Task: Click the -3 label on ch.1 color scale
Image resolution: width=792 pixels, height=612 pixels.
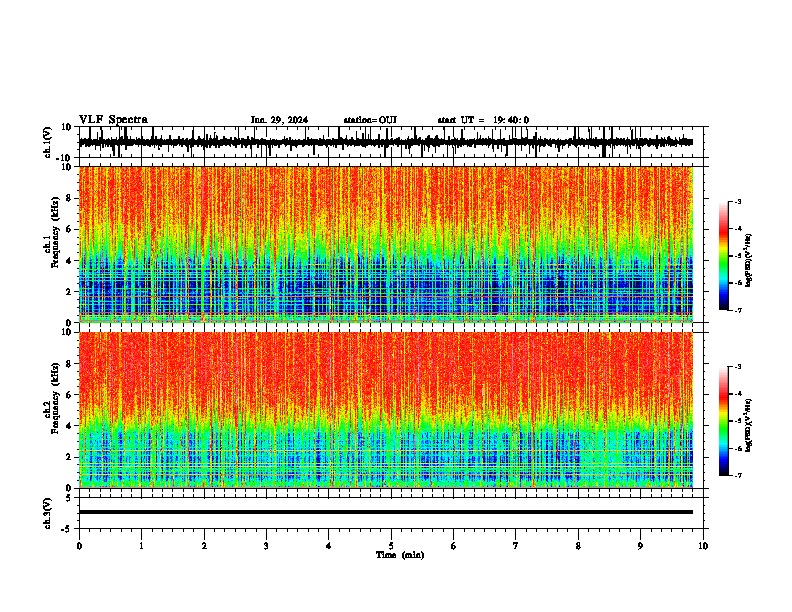Action: 737,201
